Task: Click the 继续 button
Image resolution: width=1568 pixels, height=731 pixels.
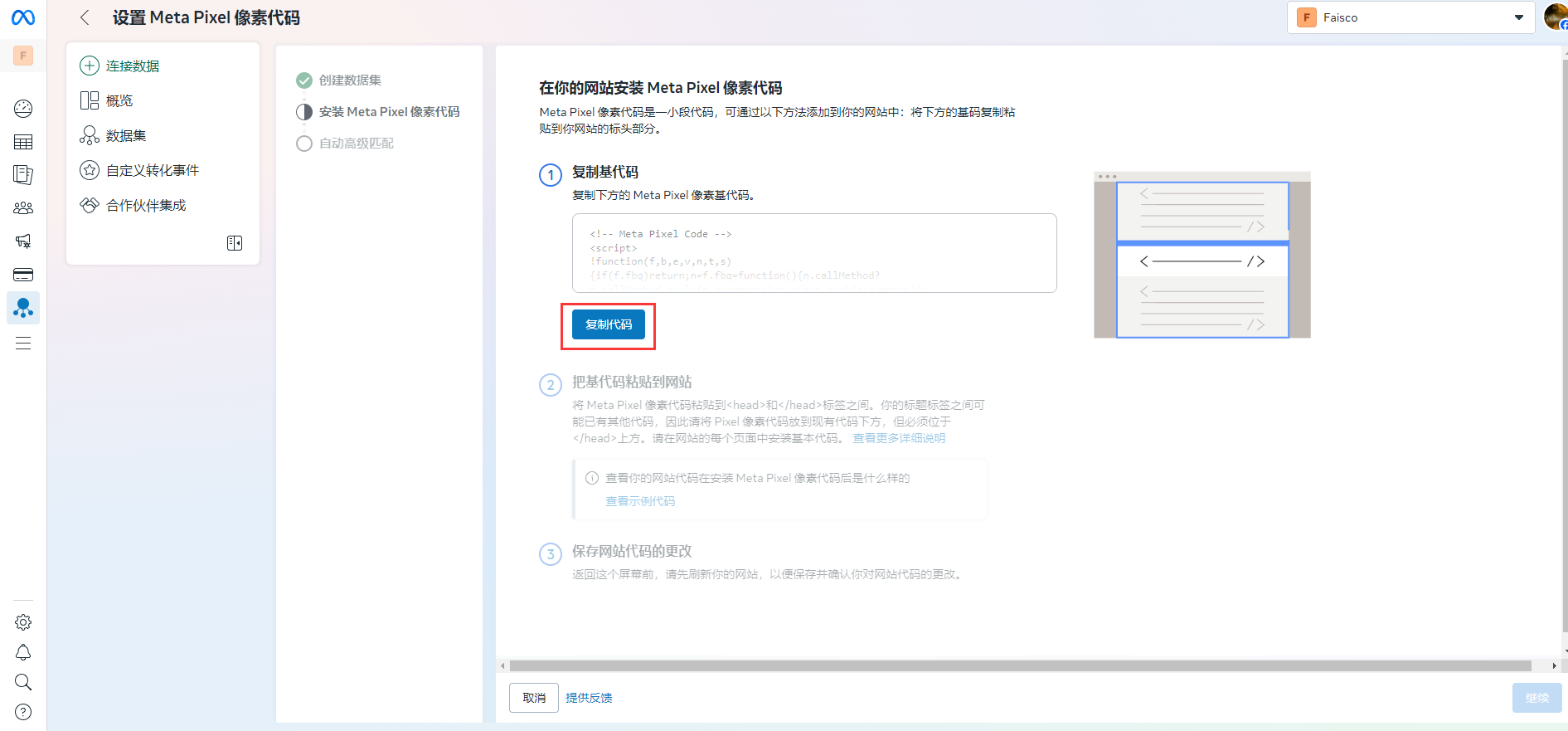Action: pos(1537,698)
